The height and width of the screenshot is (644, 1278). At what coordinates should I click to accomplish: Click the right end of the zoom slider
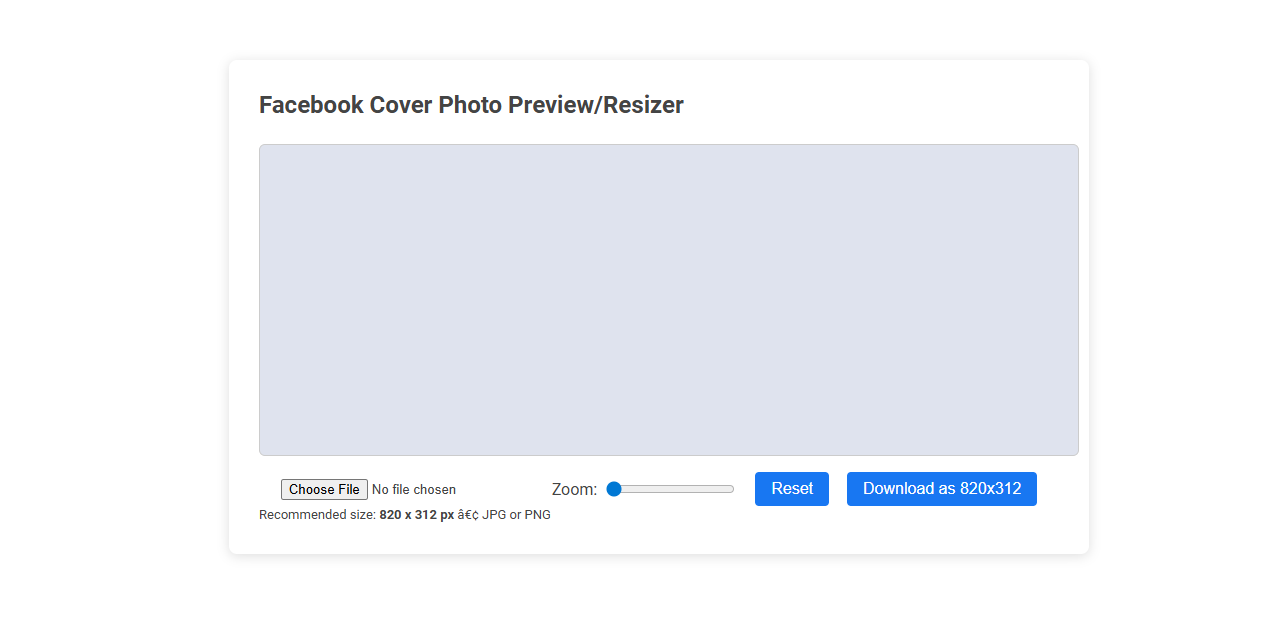pos(730,489)
